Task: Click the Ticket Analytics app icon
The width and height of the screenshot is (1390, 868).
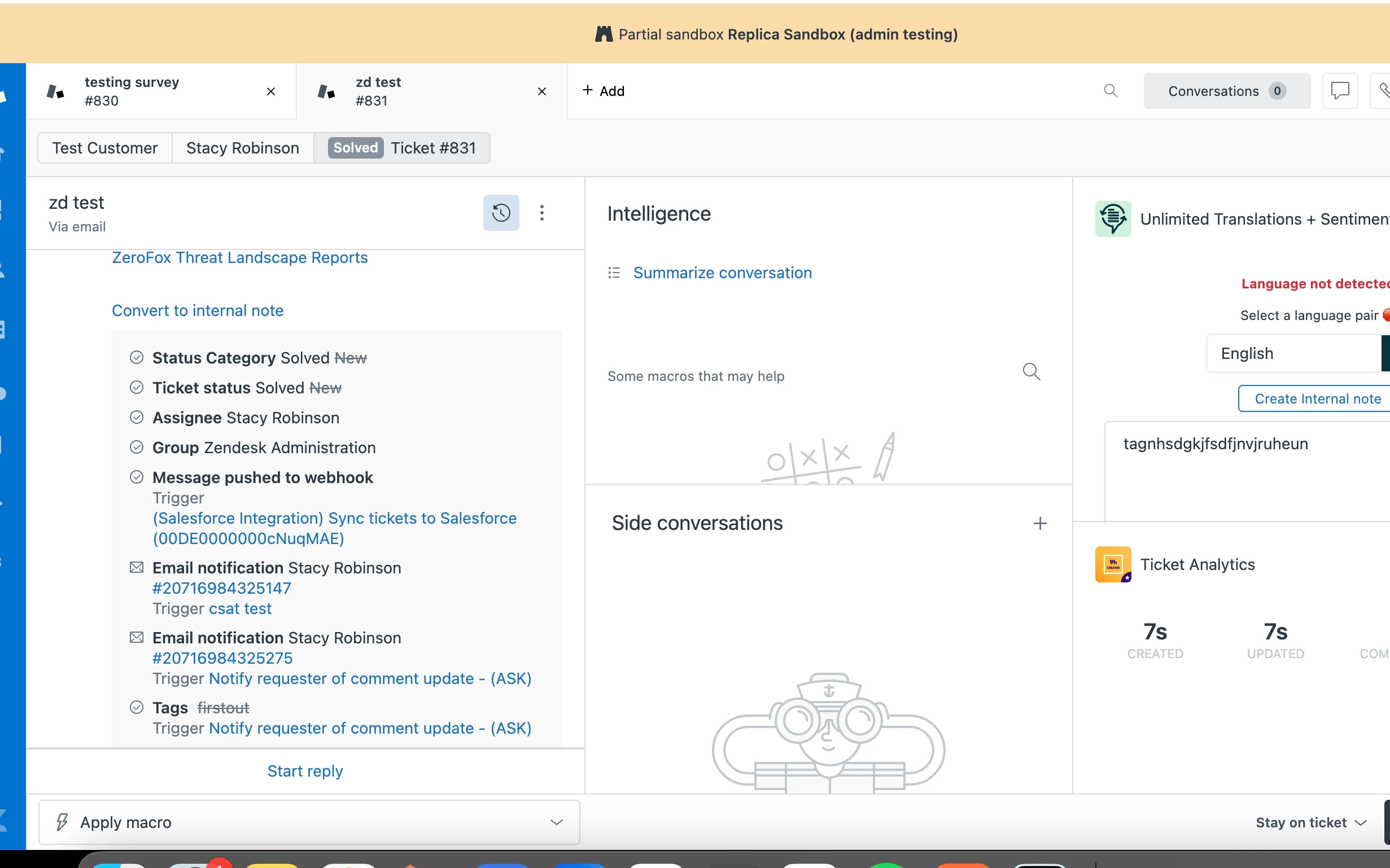Action: tap(1113, 564)
